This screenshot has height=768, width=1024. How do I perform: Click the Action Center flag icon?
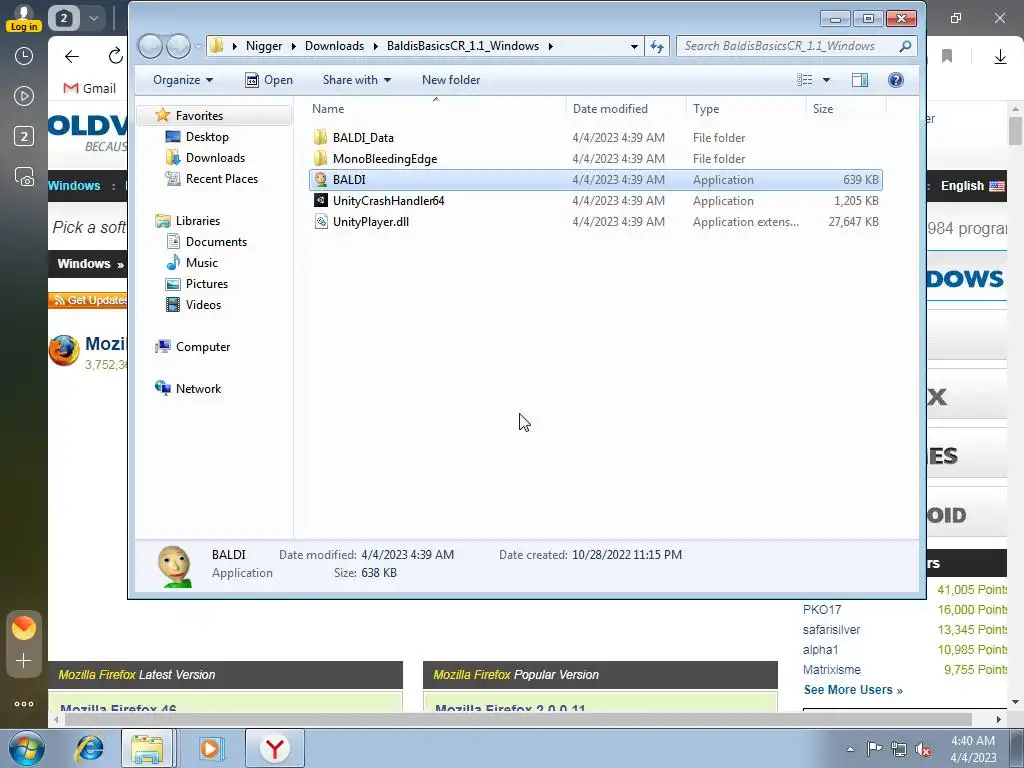coord(874,749)
